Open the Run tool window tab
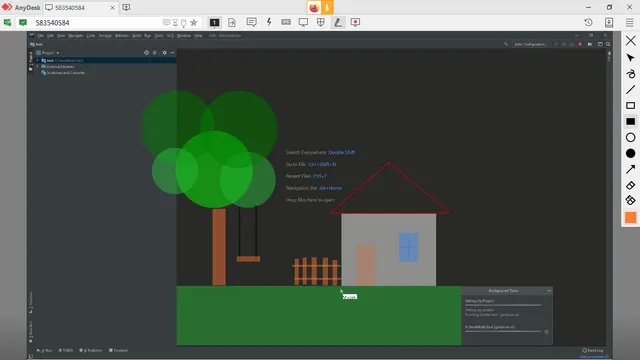 (x=44, y=350)
